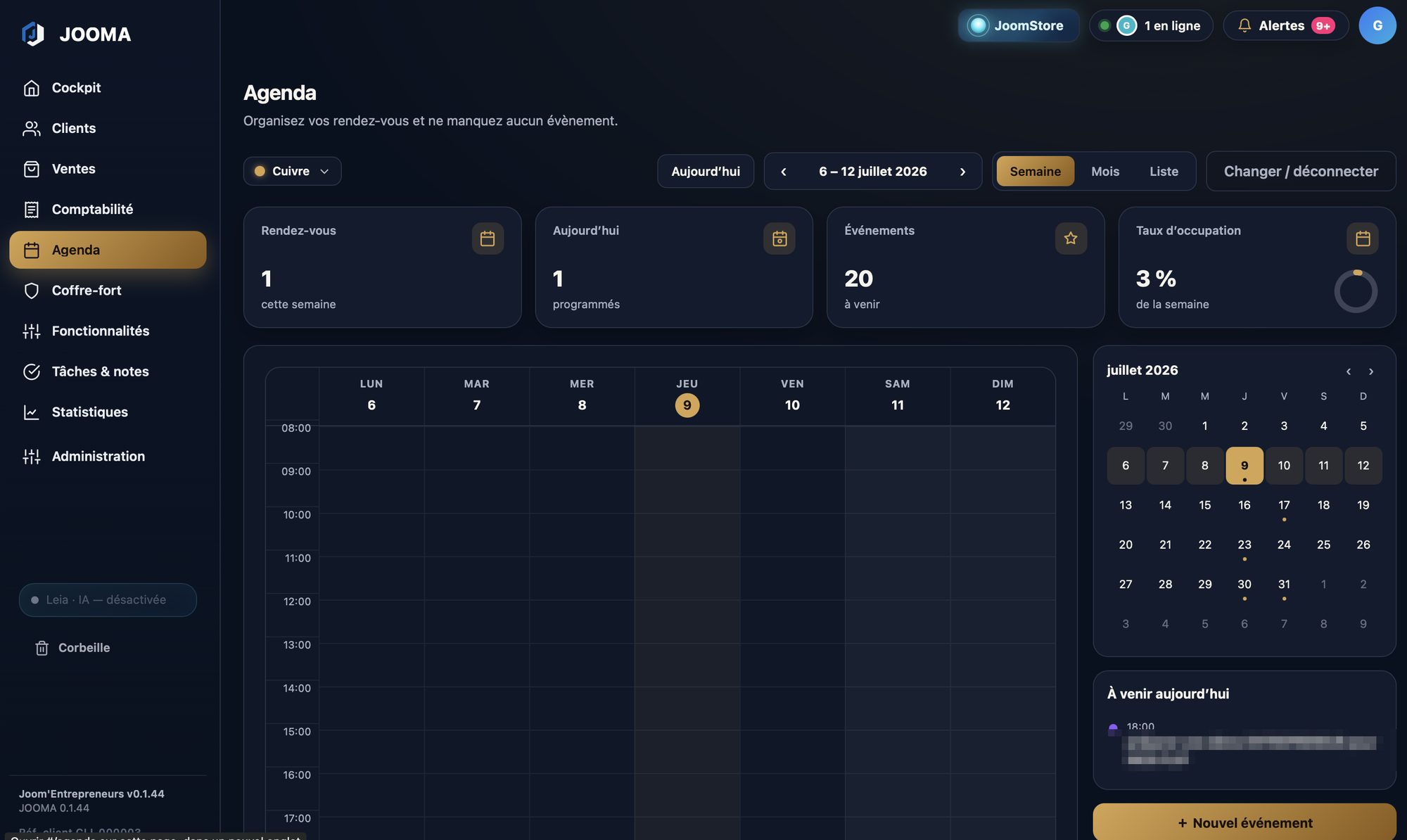1407x840 pixels.
Task: Click the Nouvel événement button
Action: pyautogui.click(x=1244, y=822)
